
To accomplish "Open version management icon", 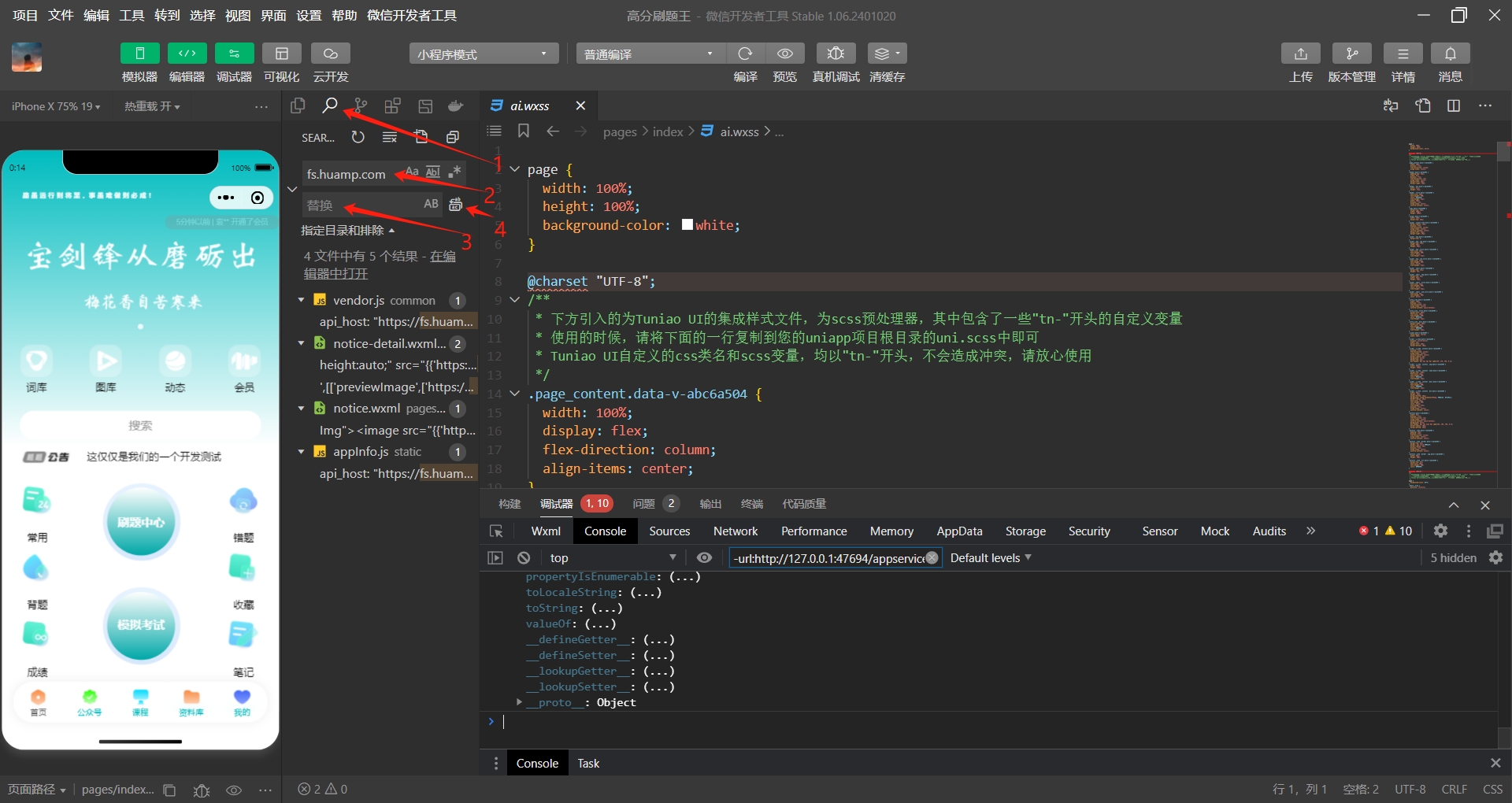I will pyautogui.click(x=1351, y=54).
